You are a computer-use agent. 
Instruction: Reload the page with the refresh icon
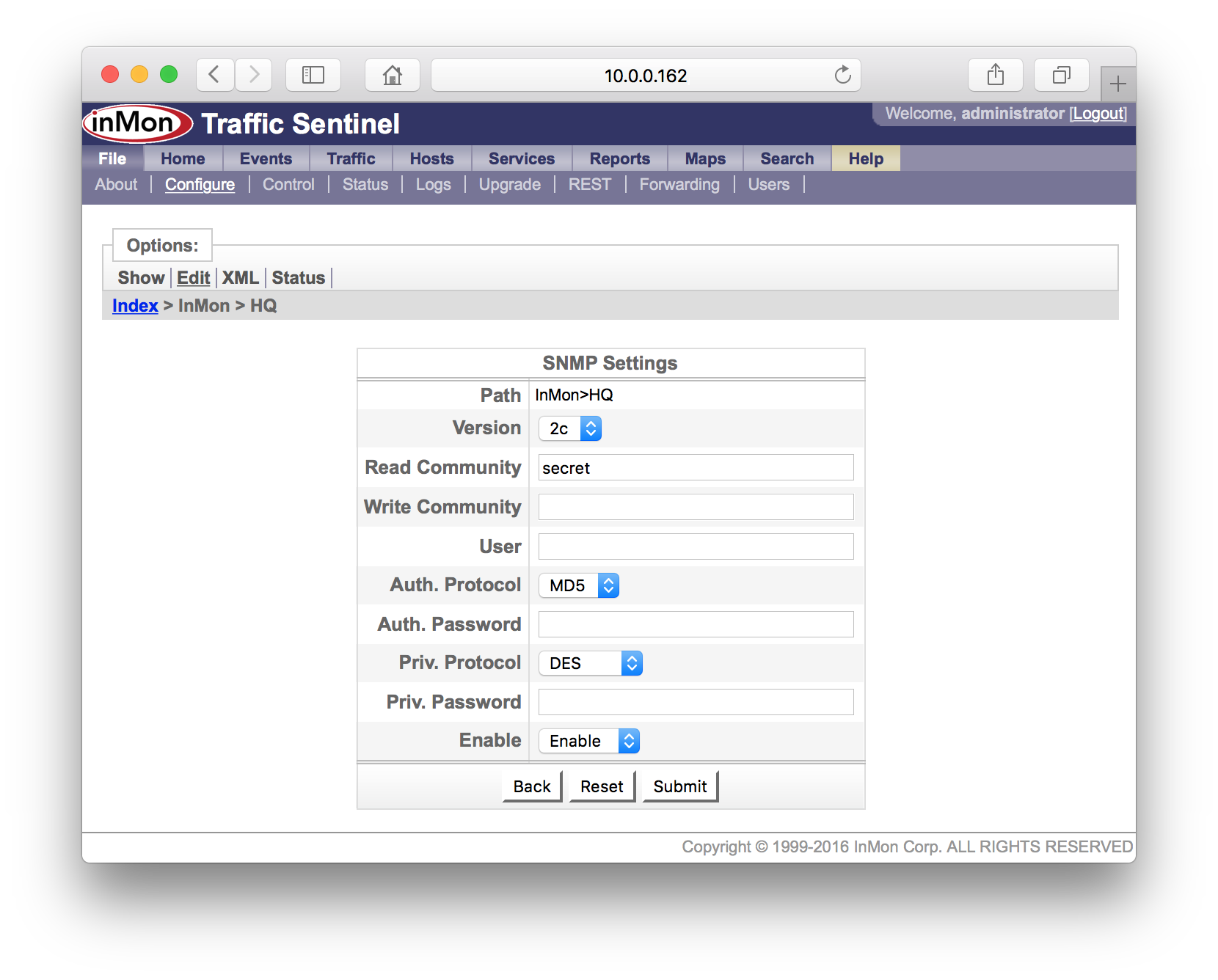[x=842, y=75]
